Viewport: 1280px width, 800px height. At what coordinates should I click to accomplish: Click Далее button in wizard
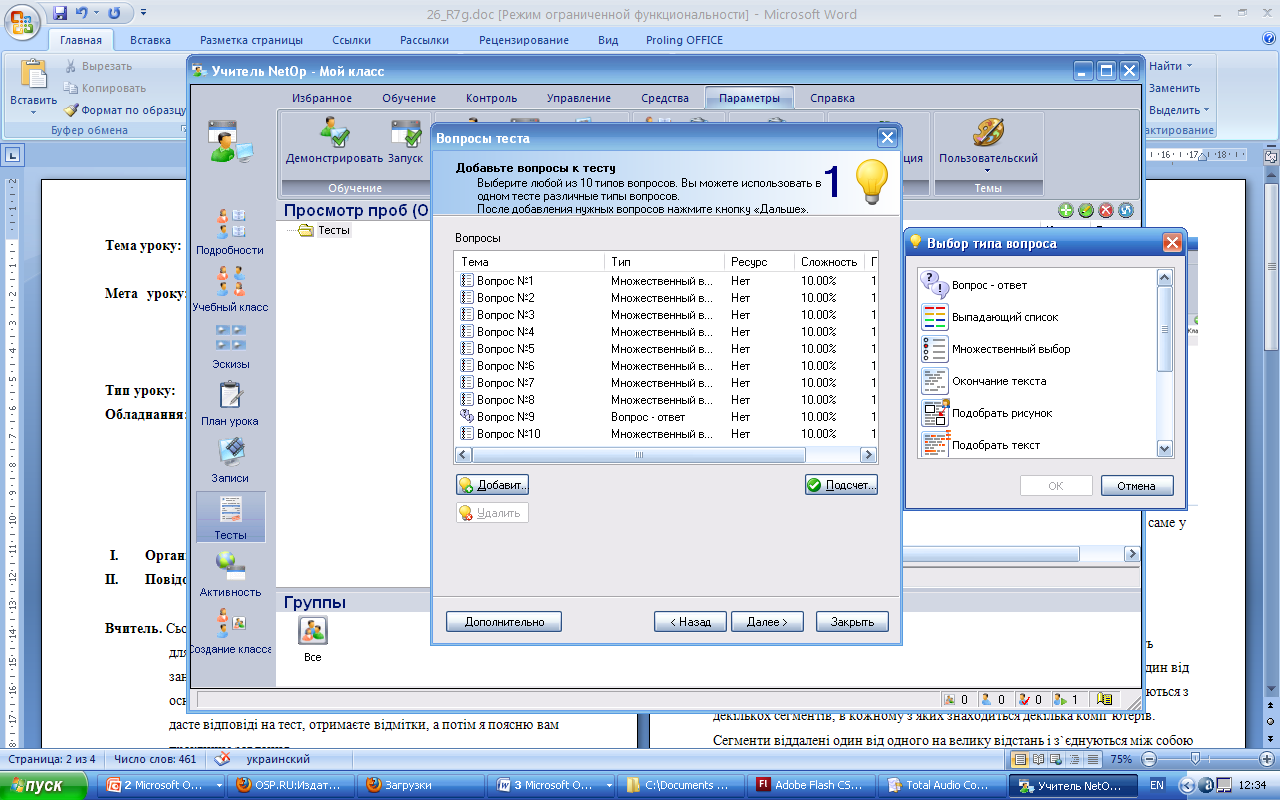tap(767, 622)
